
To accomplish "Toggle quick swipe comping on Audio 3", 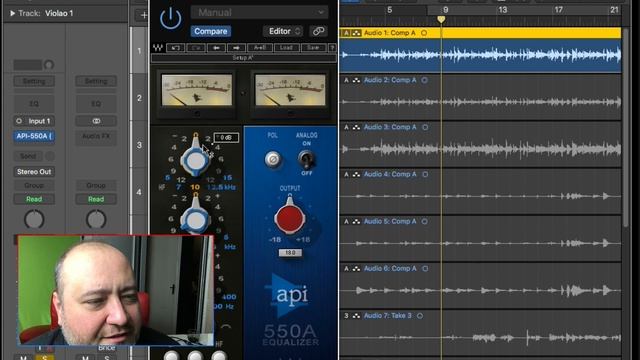I will point(356,127).
